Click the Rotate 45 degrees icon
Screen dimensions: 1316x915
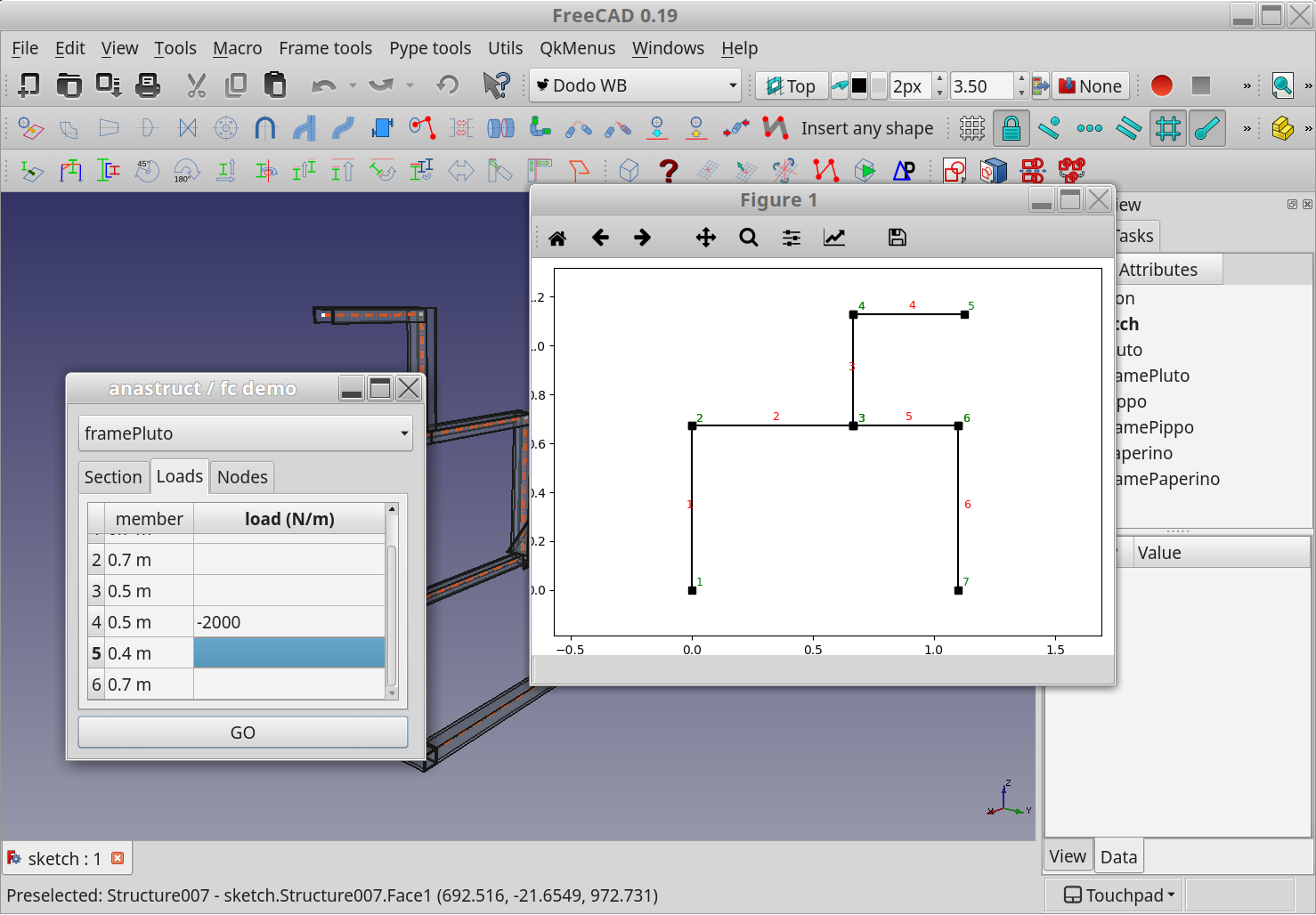[148, 170]
